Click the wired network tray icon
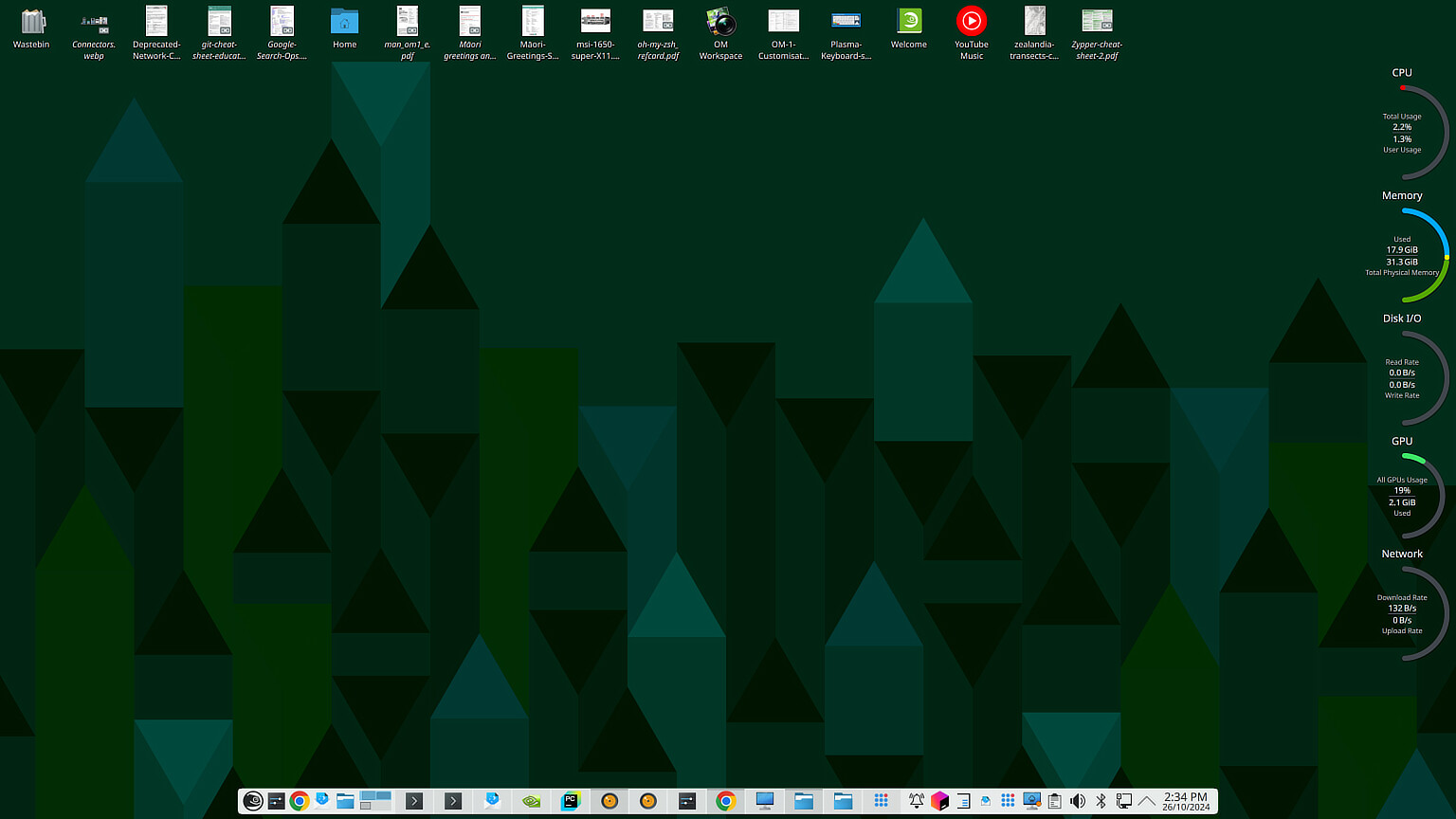Image resolution: width=1456 pixels, height=819 pixels. [x=1124, y=801]
